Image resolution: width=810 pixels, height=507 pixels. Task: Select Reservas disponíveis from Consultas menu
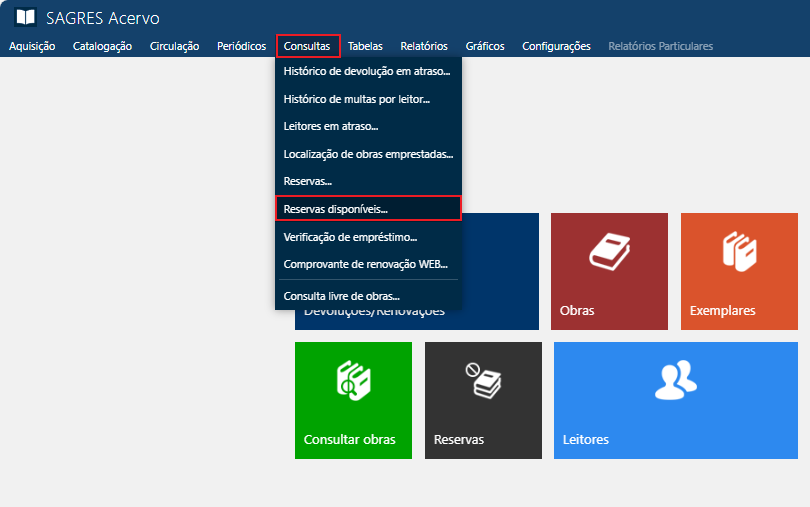tap(336, 209)
